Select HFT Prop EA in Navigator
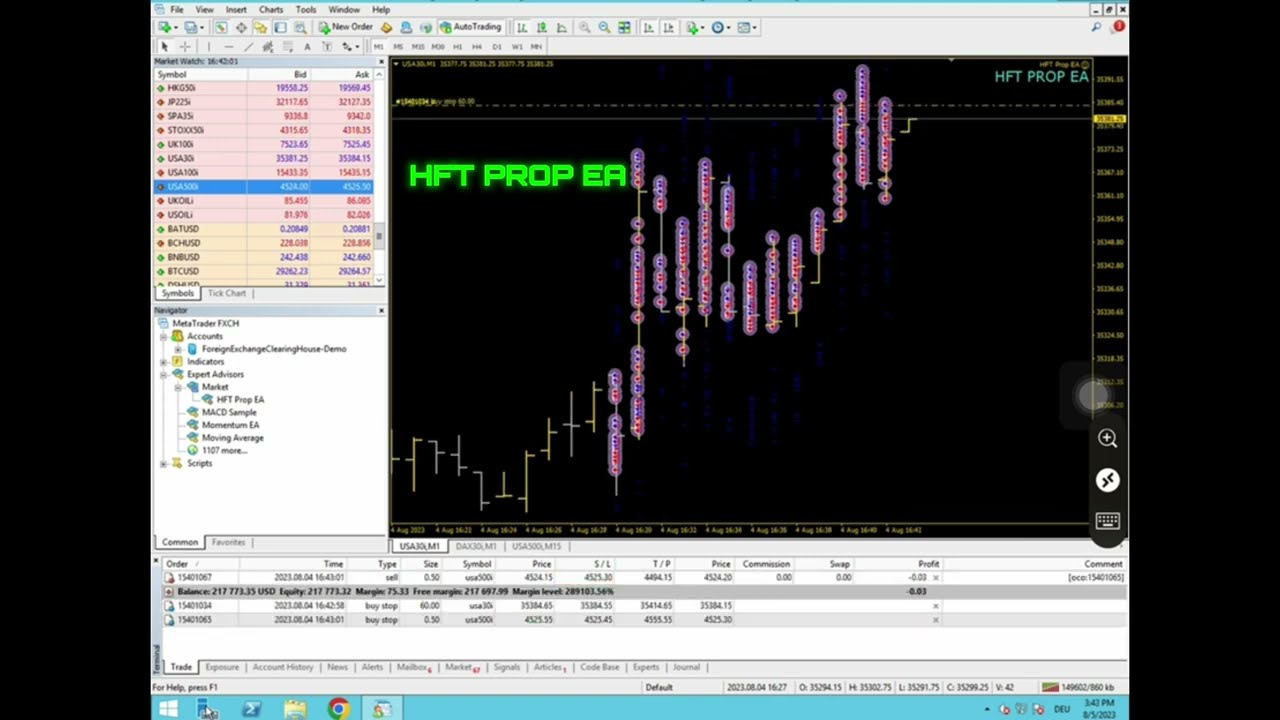This screenshot has width=1280, height=720. (240, 399)
